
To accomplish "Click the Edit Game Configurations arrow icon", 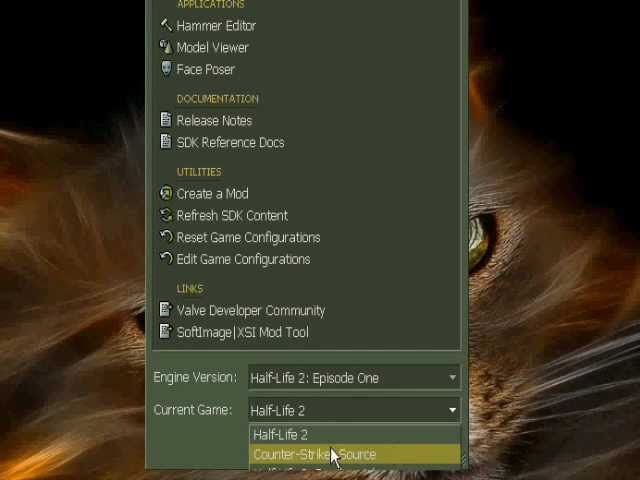I will point(166,258).
